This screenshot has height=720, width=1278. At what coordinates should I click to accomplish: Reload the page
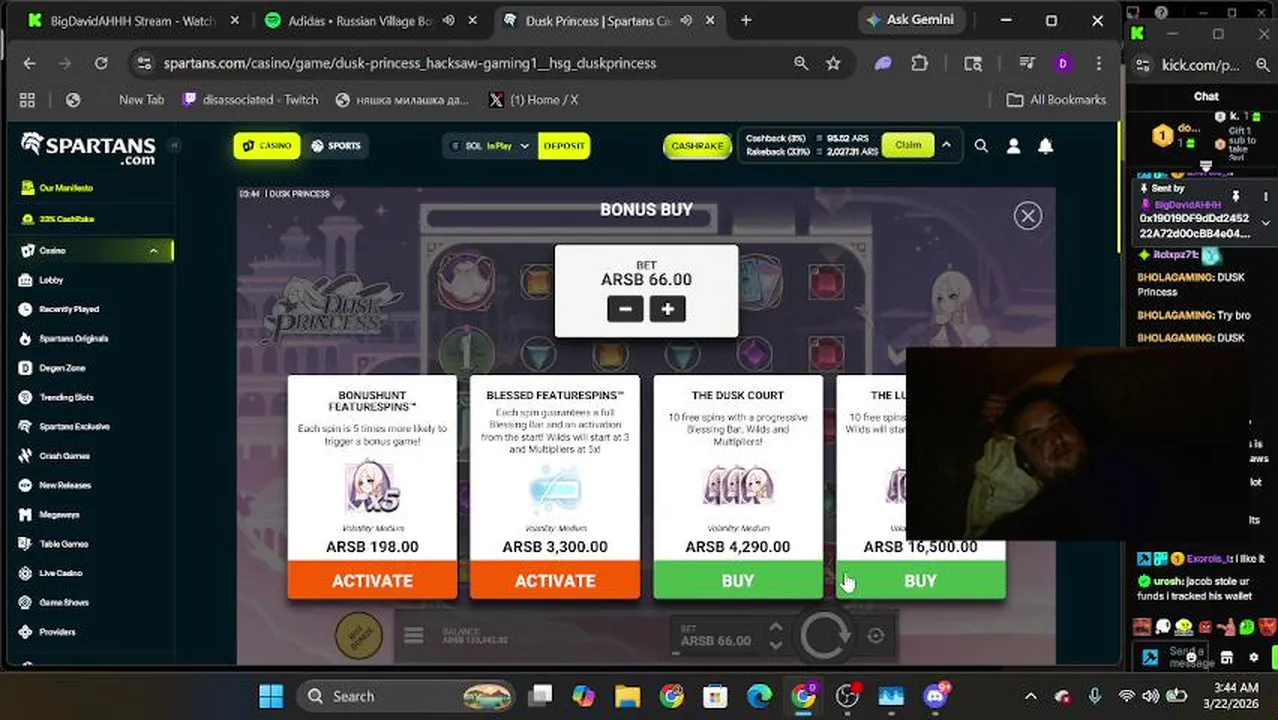pyautogui.click(x=101, y=63)
